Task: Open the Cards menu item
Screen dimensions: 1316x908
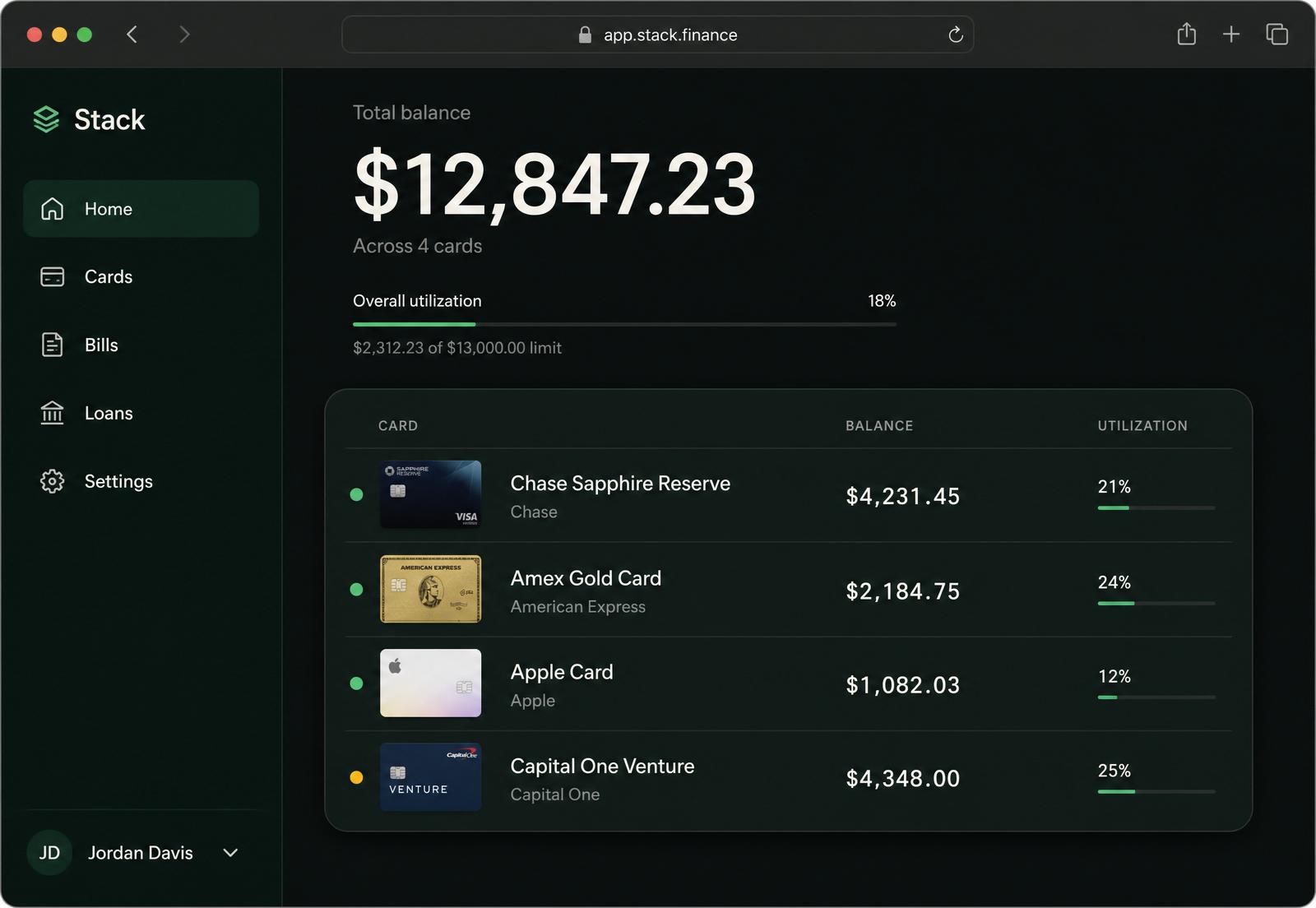Action: 141,276
